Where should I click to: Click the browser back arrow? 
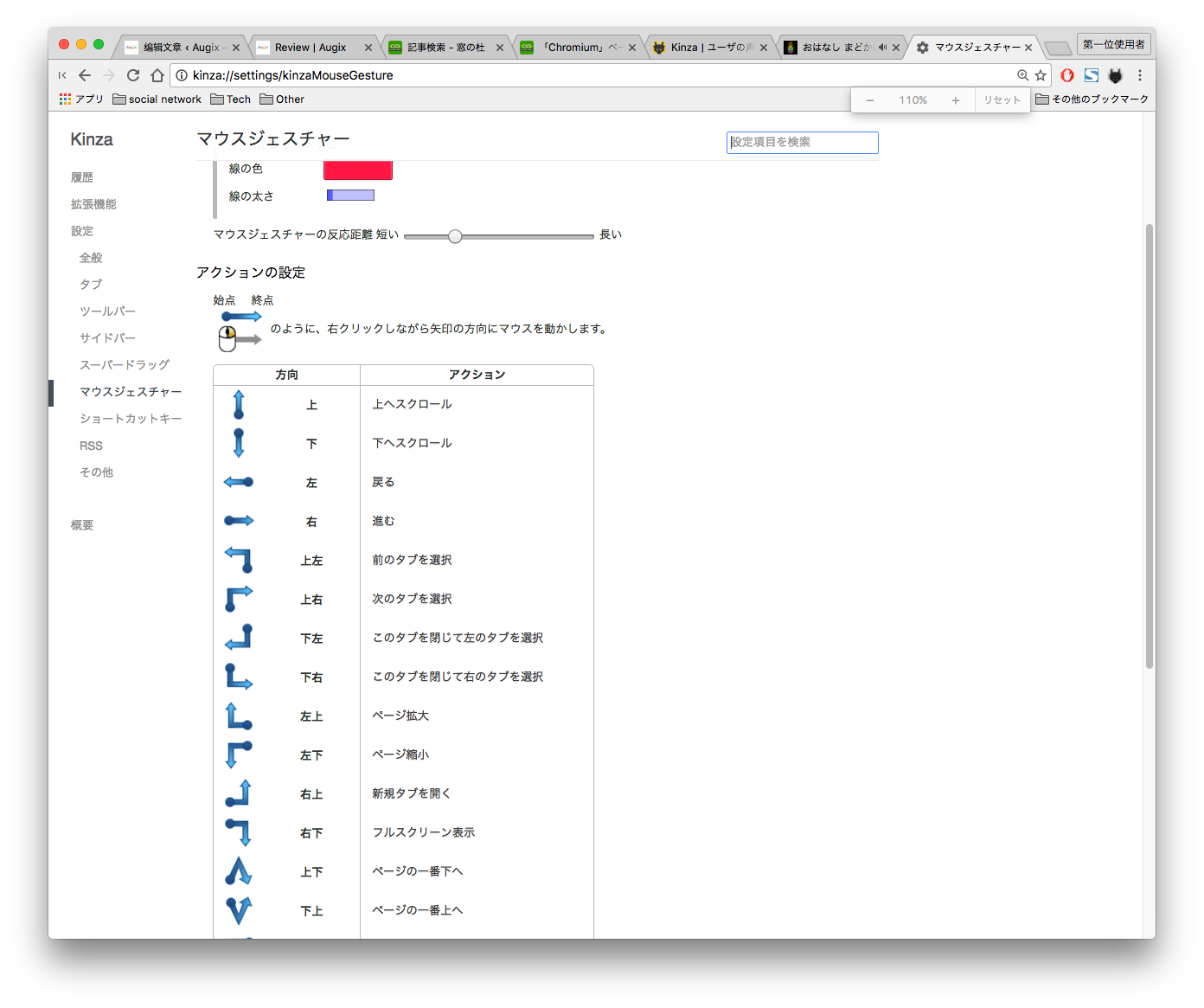84,75
